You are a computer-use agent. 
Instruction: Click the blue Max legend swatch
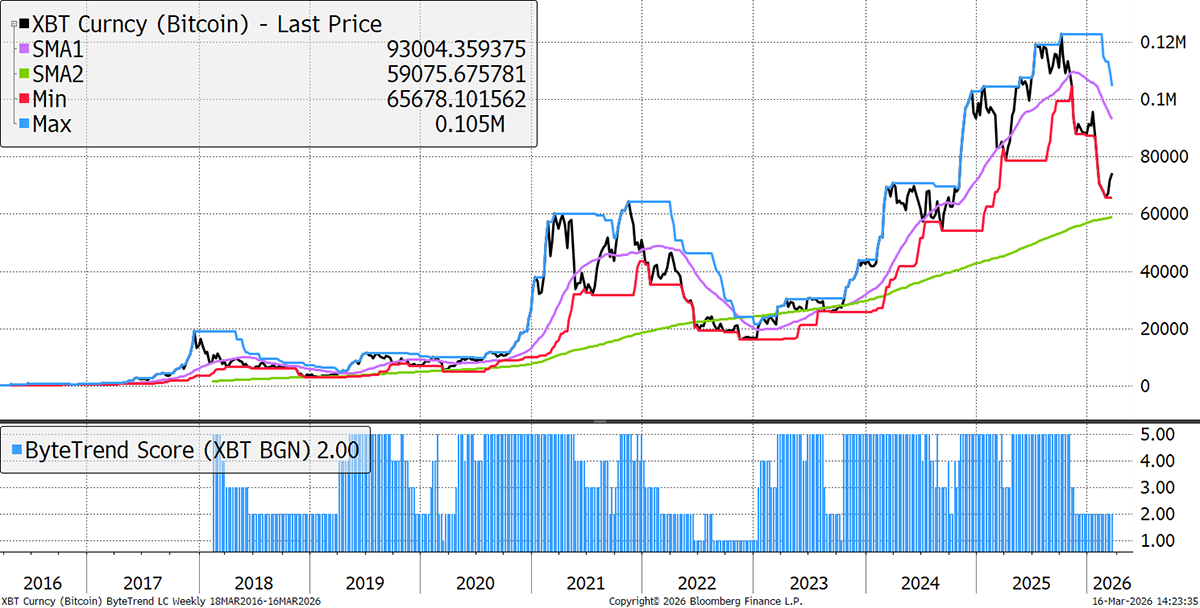point(24,125)
